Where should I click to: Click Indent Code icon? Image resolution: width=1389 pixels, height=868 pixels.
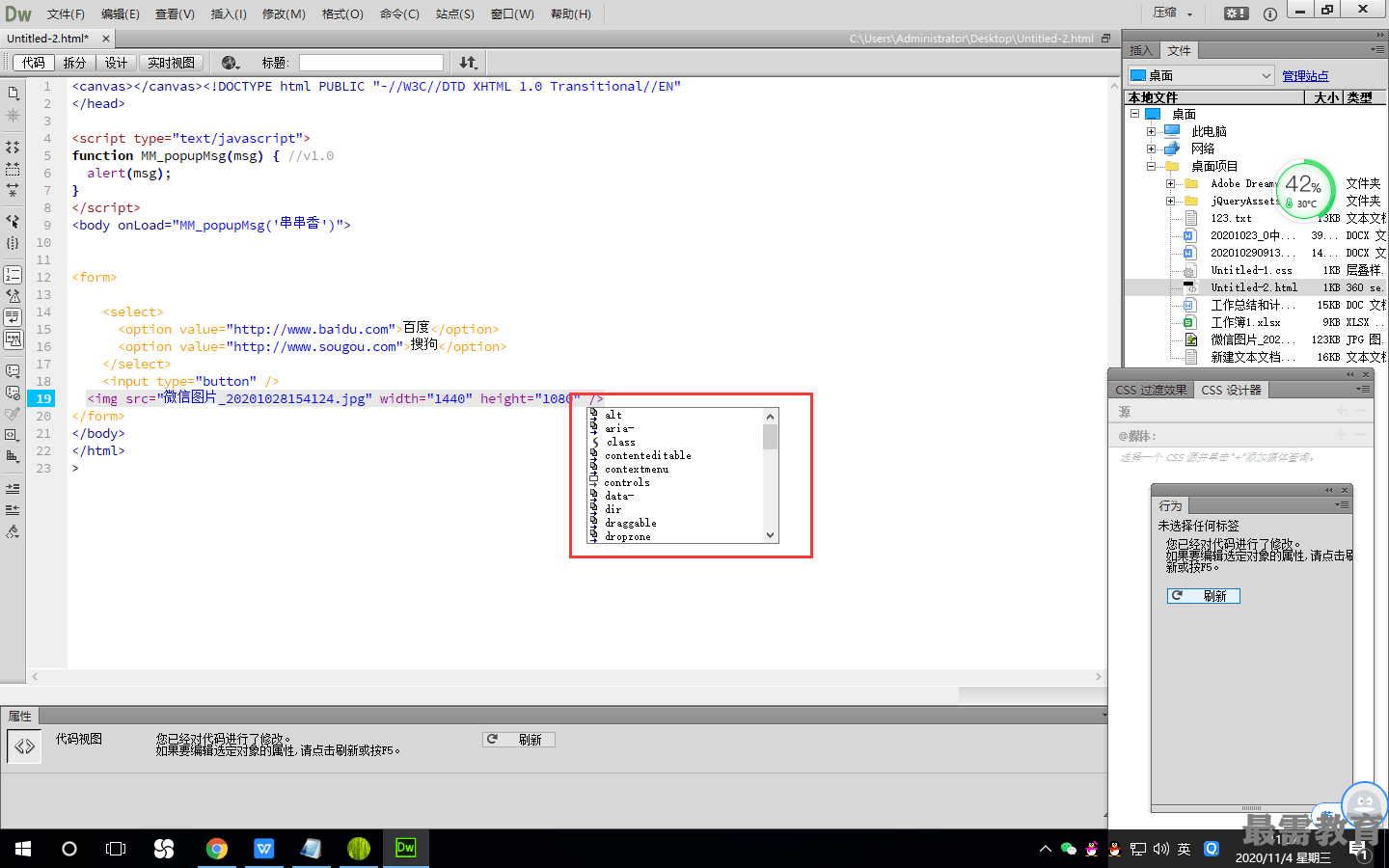(13, 489)
